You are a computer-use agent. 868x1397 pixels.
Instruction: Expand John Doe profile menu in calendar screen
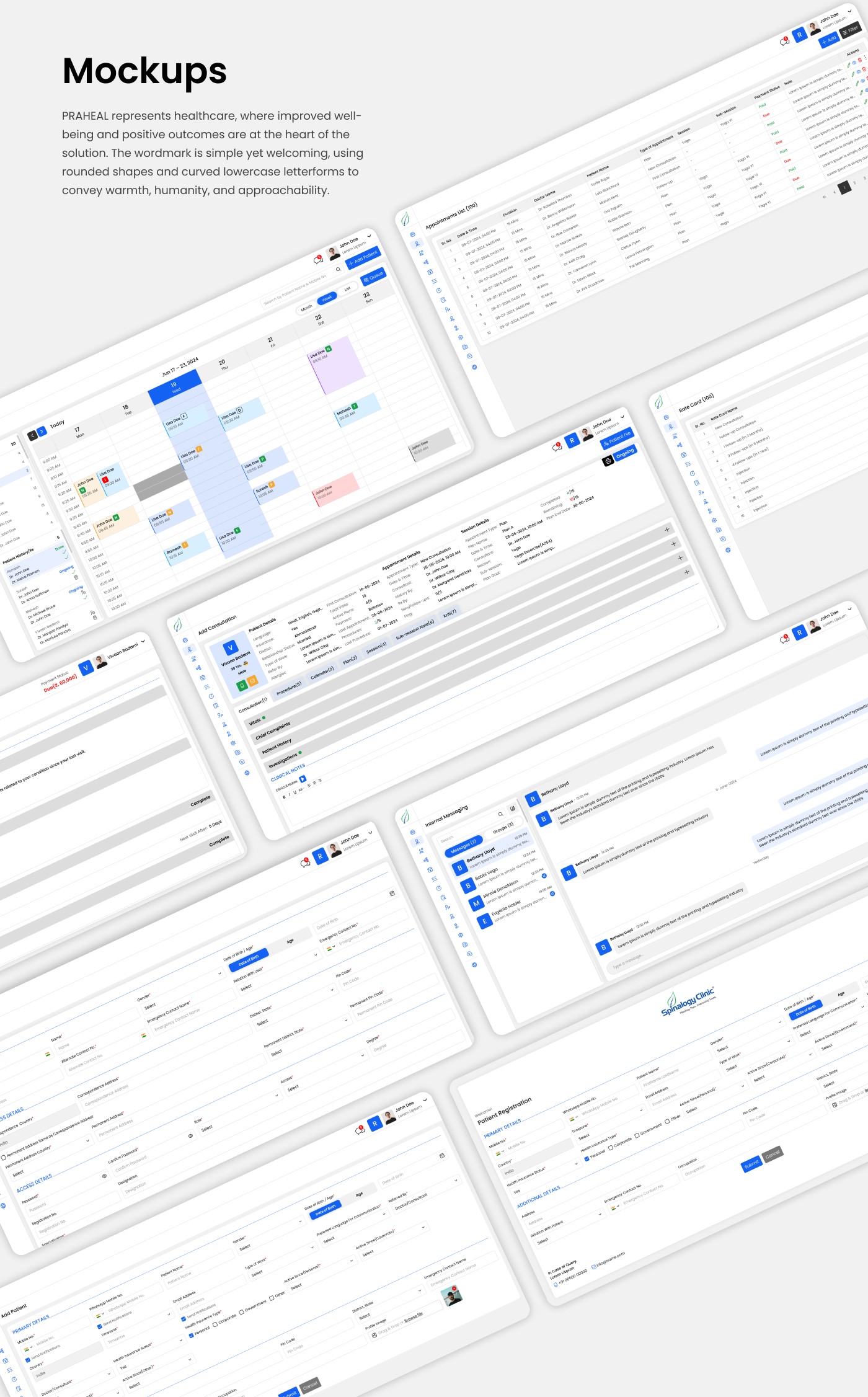click(369, 236)
